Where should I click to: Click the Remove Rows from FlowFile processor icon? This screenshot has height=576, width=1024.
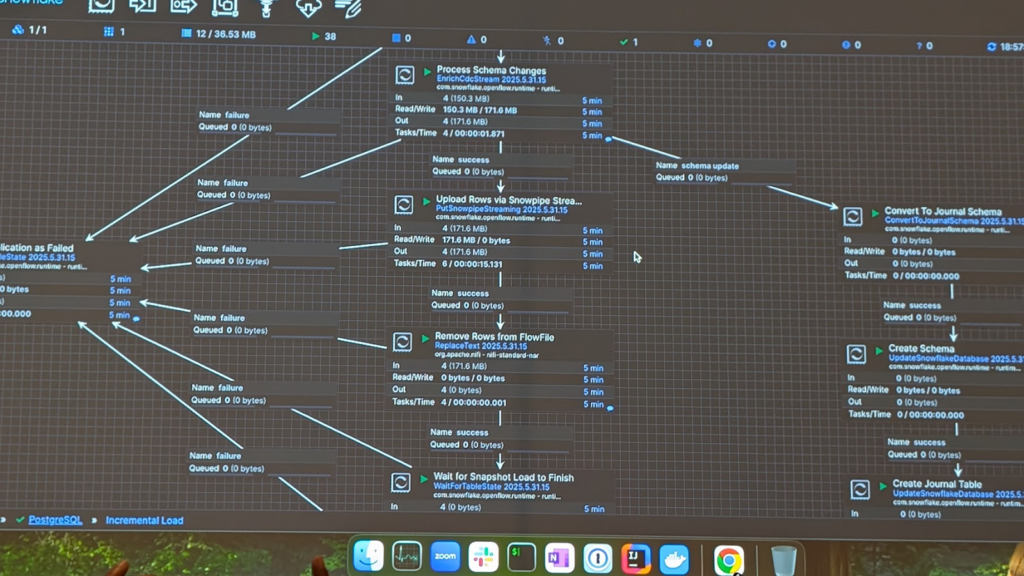tap(402, 342)
